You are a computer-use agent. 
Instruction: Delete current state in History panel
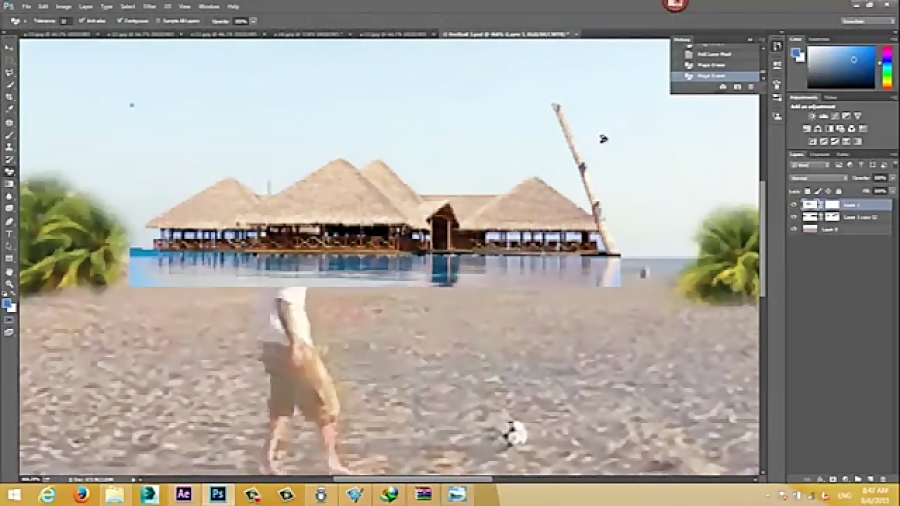(x=752, y=87)
